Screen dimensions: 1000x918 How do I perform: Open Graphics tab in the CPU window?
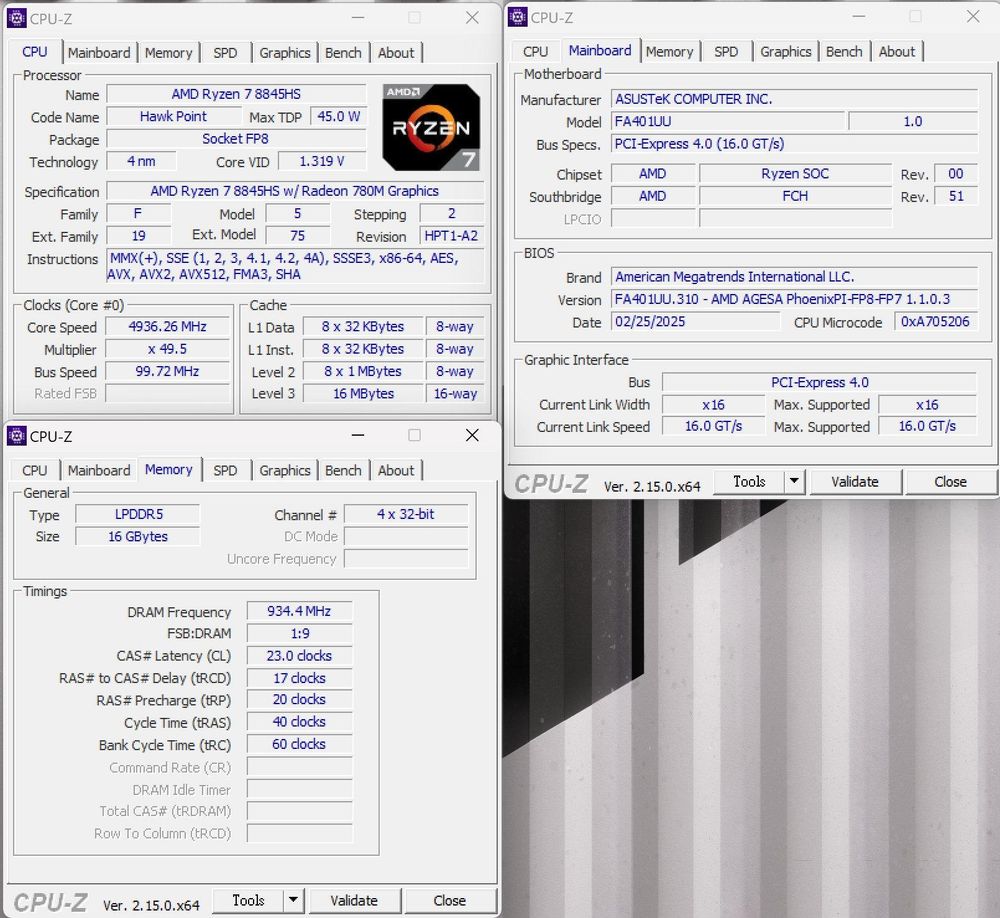pos(284,53)
